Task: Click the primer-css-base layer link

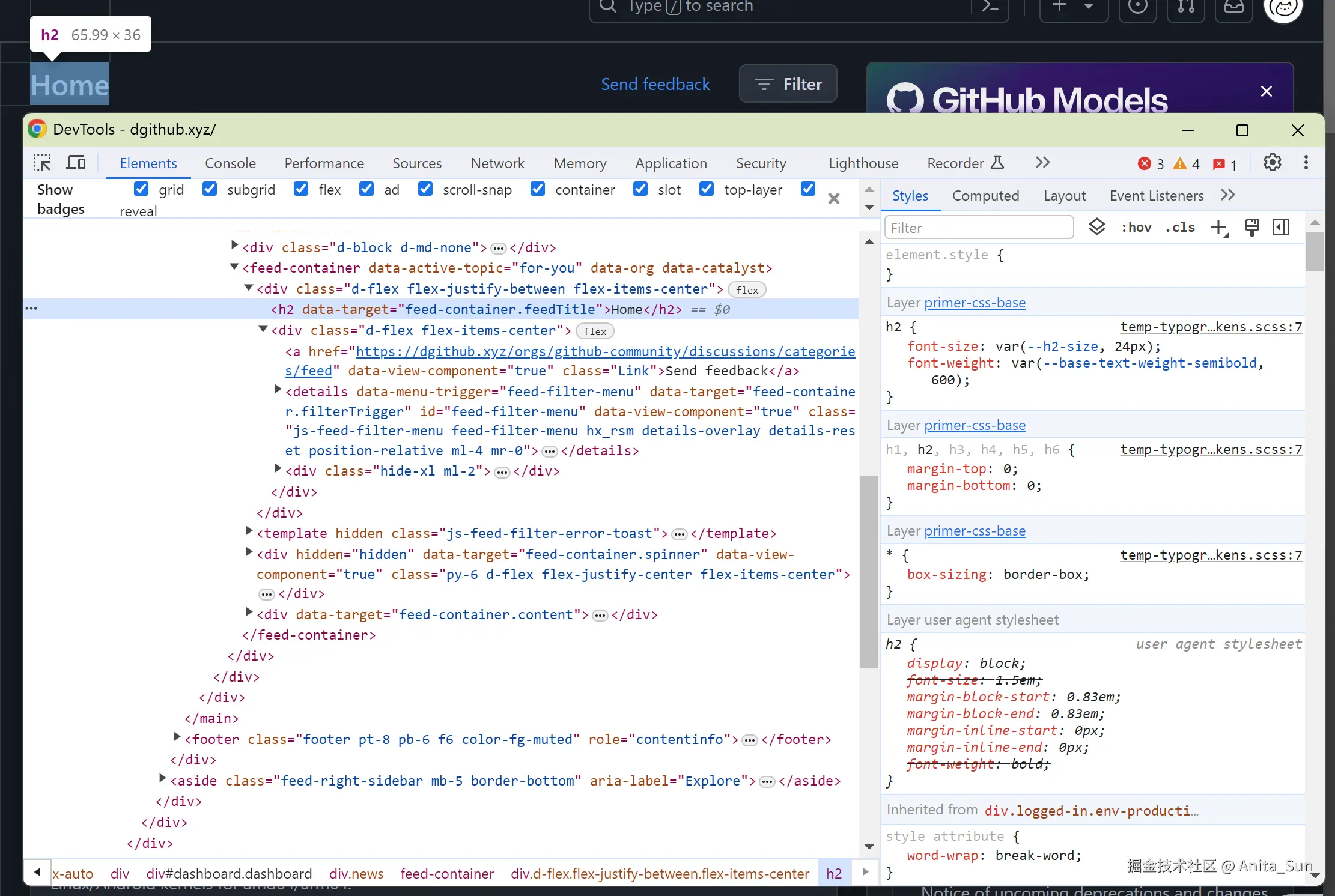Action: pyautogui.click(x=975, y=303)
